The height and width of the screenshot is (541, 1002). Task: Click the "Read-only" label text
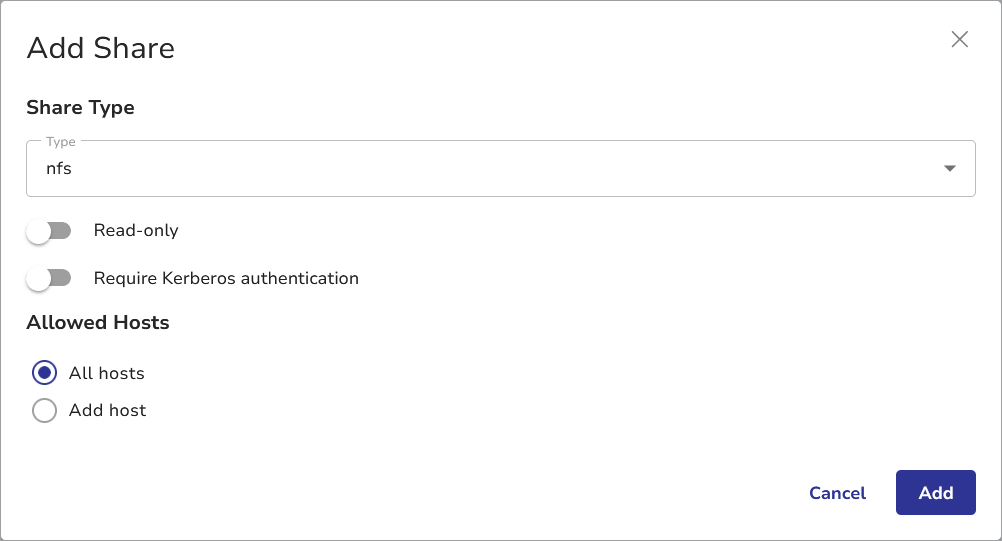coord(136,230)
